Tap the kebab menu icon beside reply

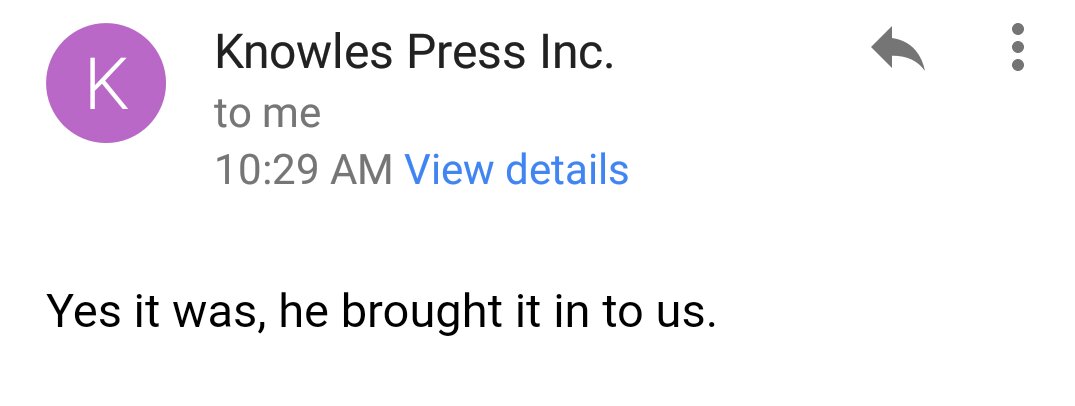(1017, 47)
